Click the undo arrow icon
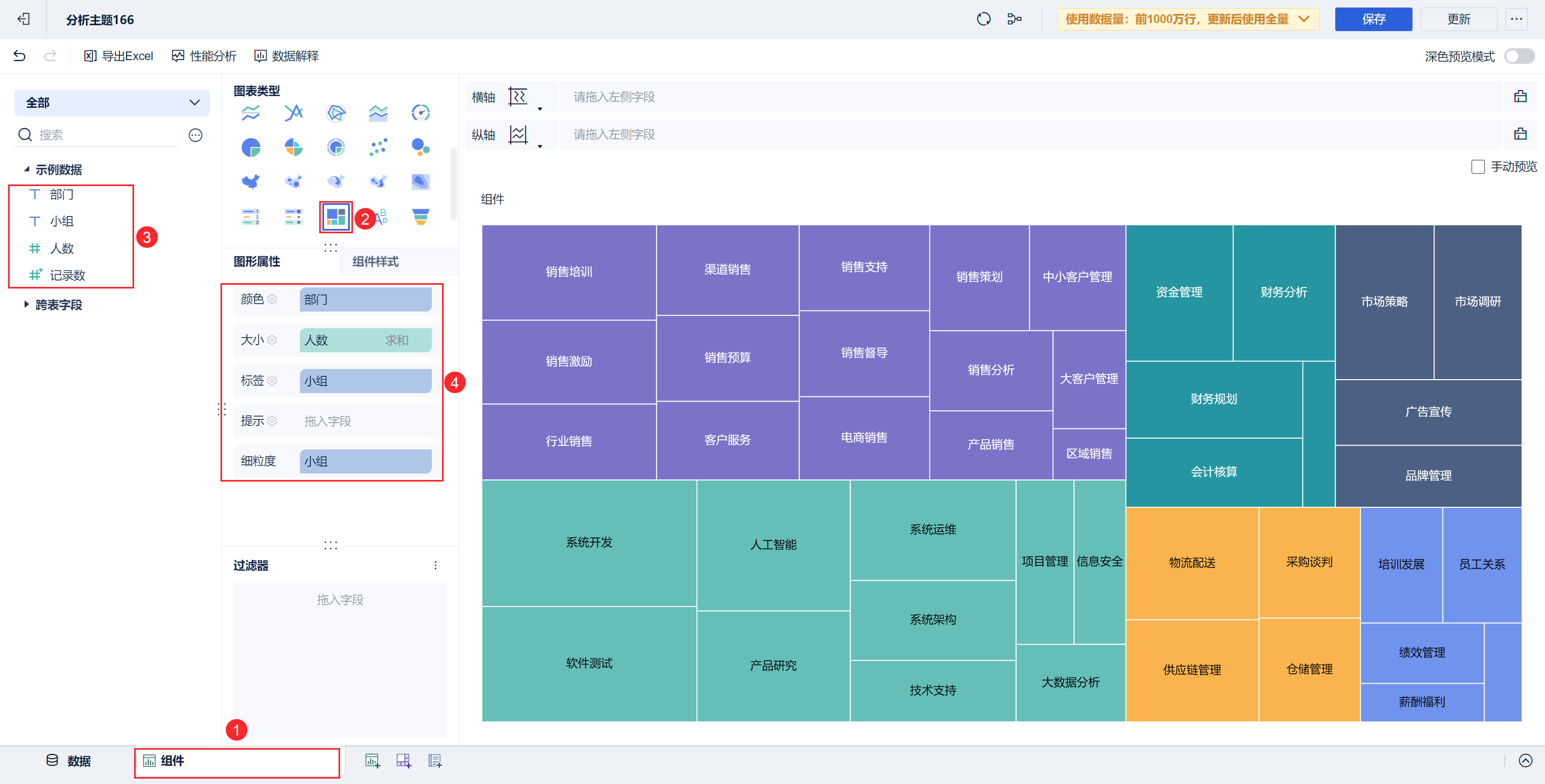 pyautogui.click(x=19, y=56)
